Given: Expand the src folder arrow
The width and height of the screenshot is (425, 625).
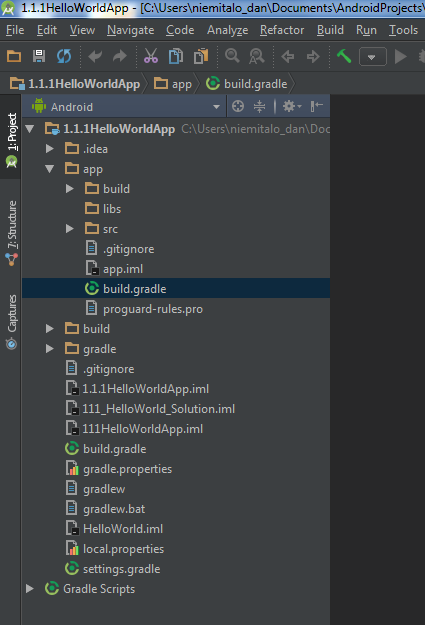Looking at the screenshot, I should [70, 229].
